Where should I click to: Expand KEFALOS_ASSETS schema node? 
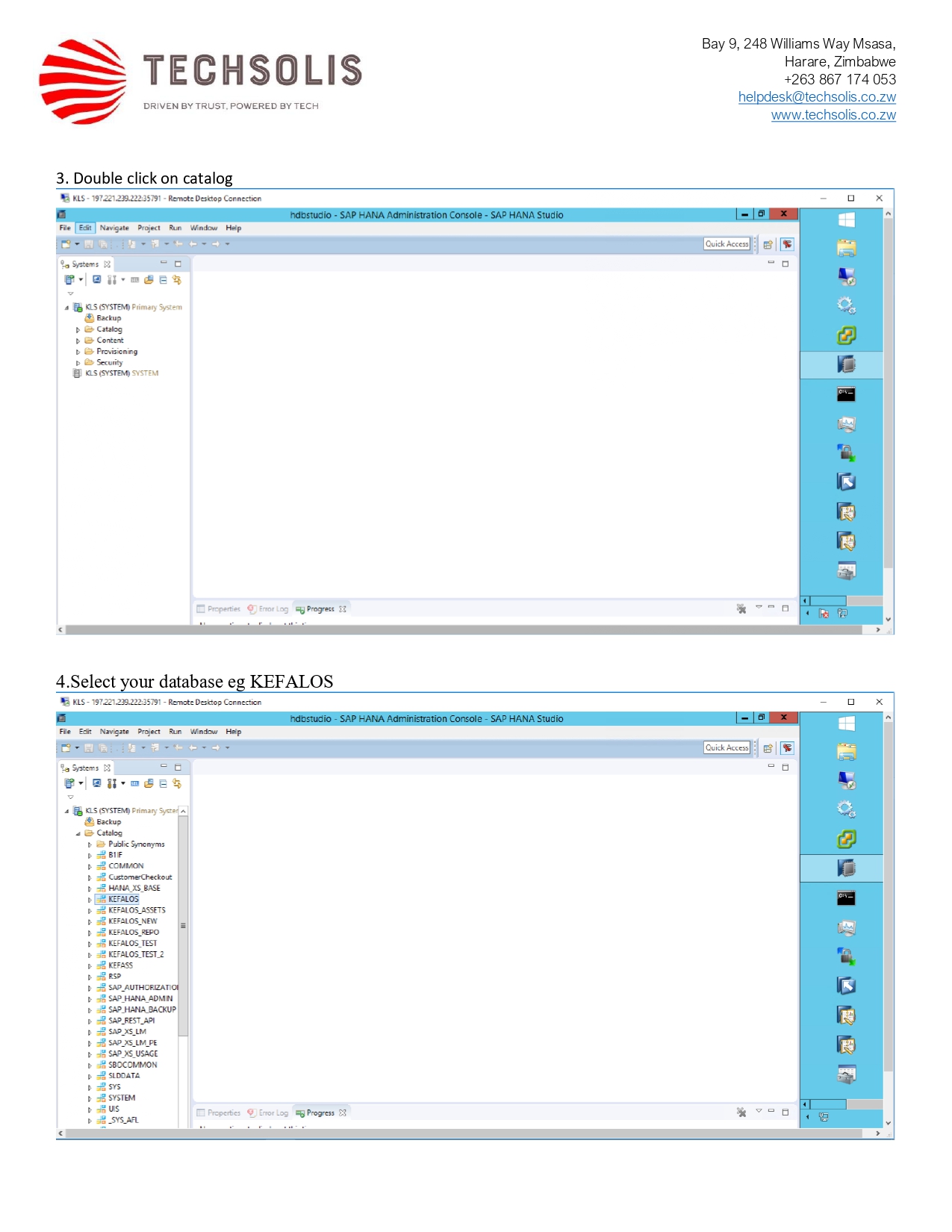click(x=90, y=911)
